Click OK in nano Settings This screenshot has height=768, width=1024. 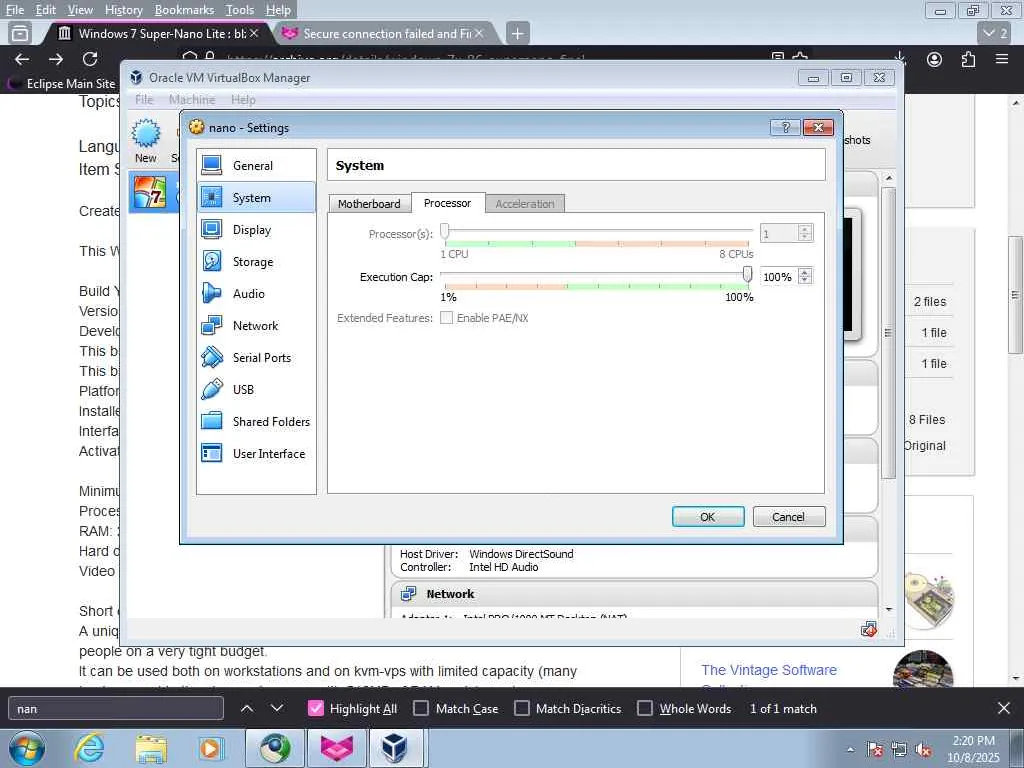708,517
